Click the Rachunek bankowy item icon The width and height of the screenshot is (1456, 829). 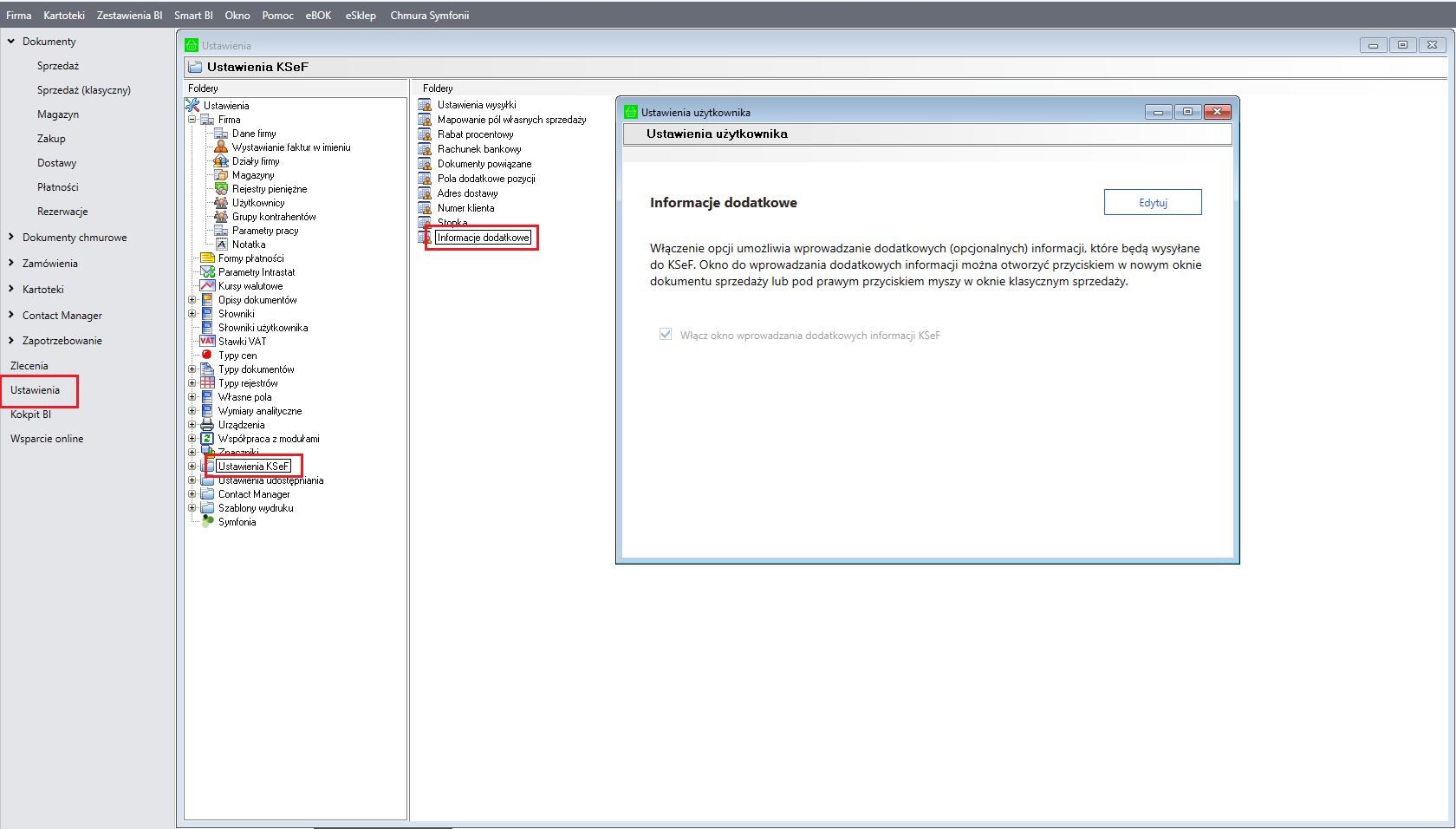click(x=425, y=149)
